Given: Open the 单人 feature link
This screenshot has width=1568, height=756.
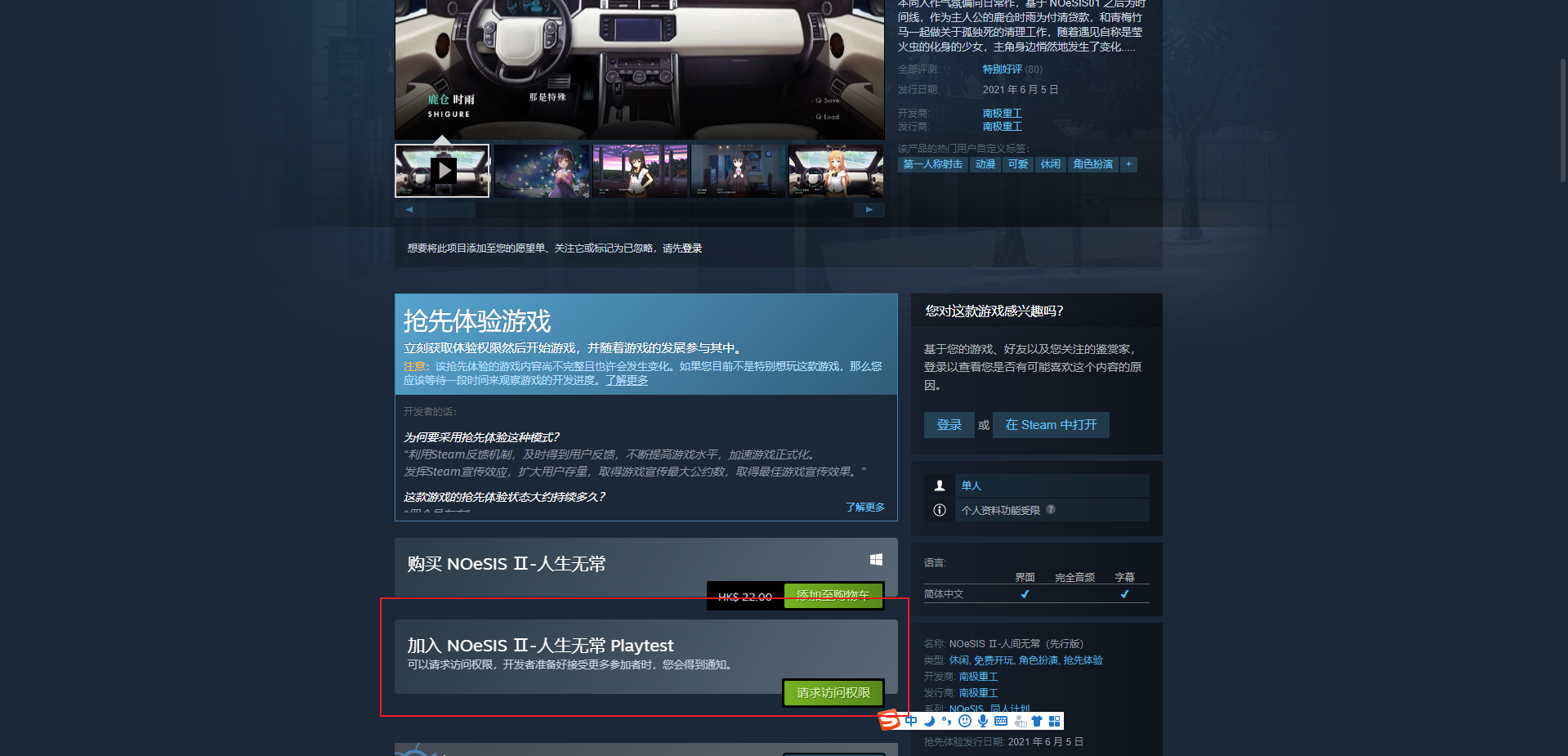Looking at the screenshot, I should tap(972, 485).
